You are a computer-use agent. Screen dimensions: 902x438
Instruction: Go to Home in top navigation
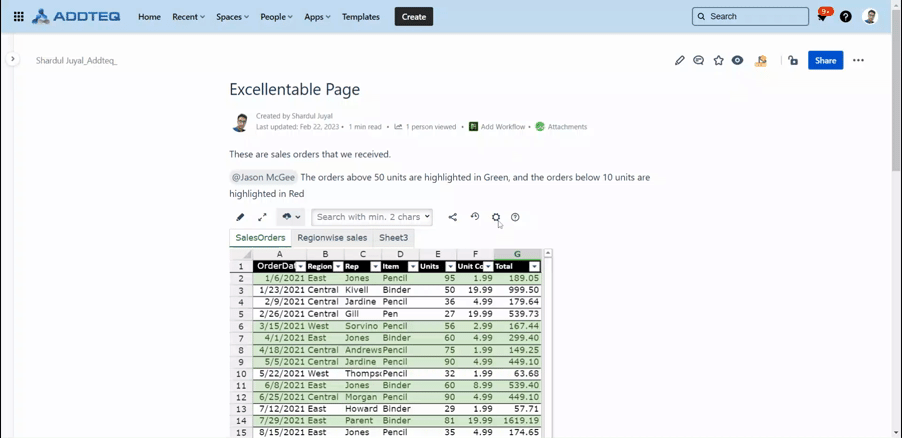pos(150,17)
